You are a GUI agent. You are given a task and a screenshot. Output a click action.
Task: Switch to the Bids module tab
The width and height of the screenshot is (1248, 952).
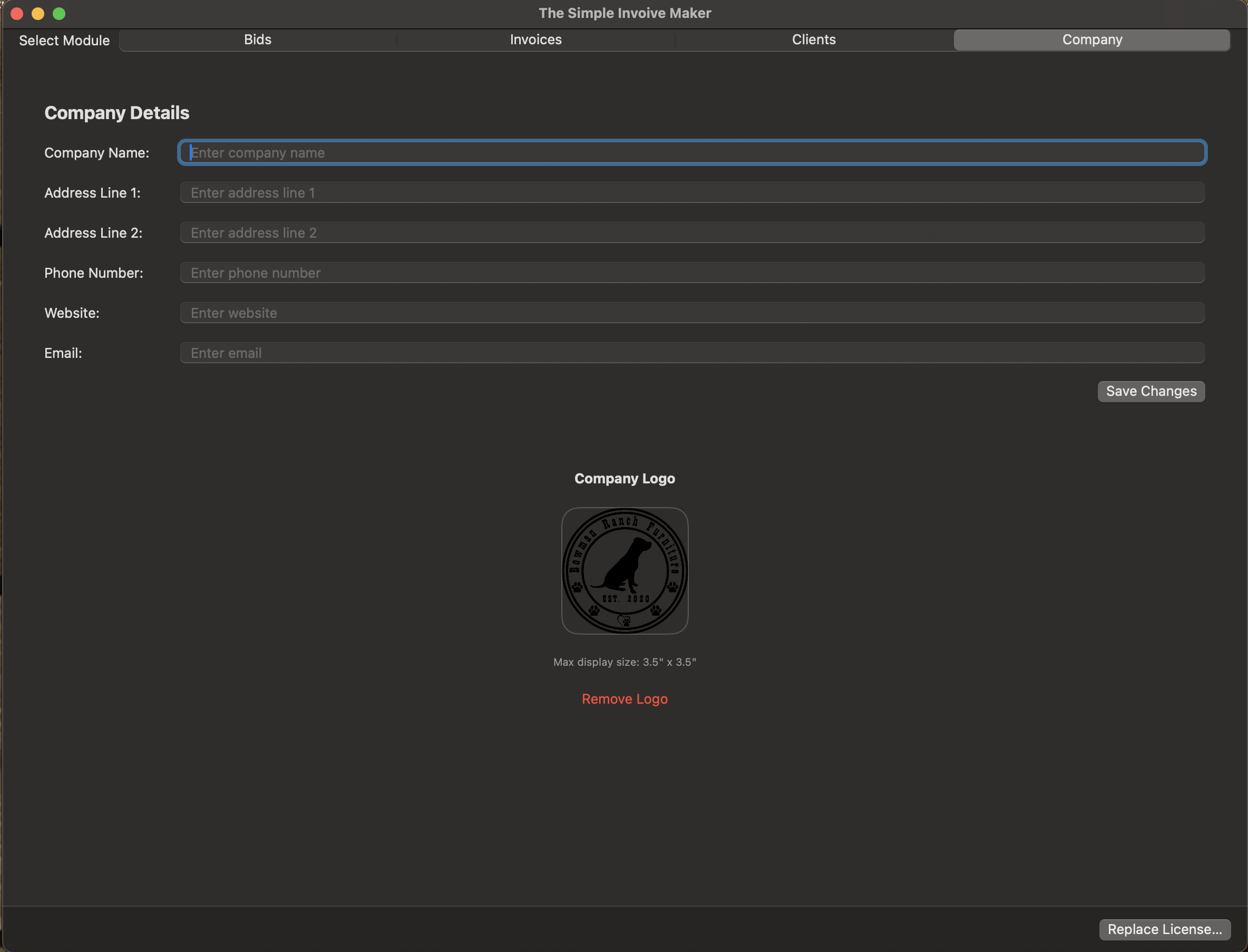(258, 40)
